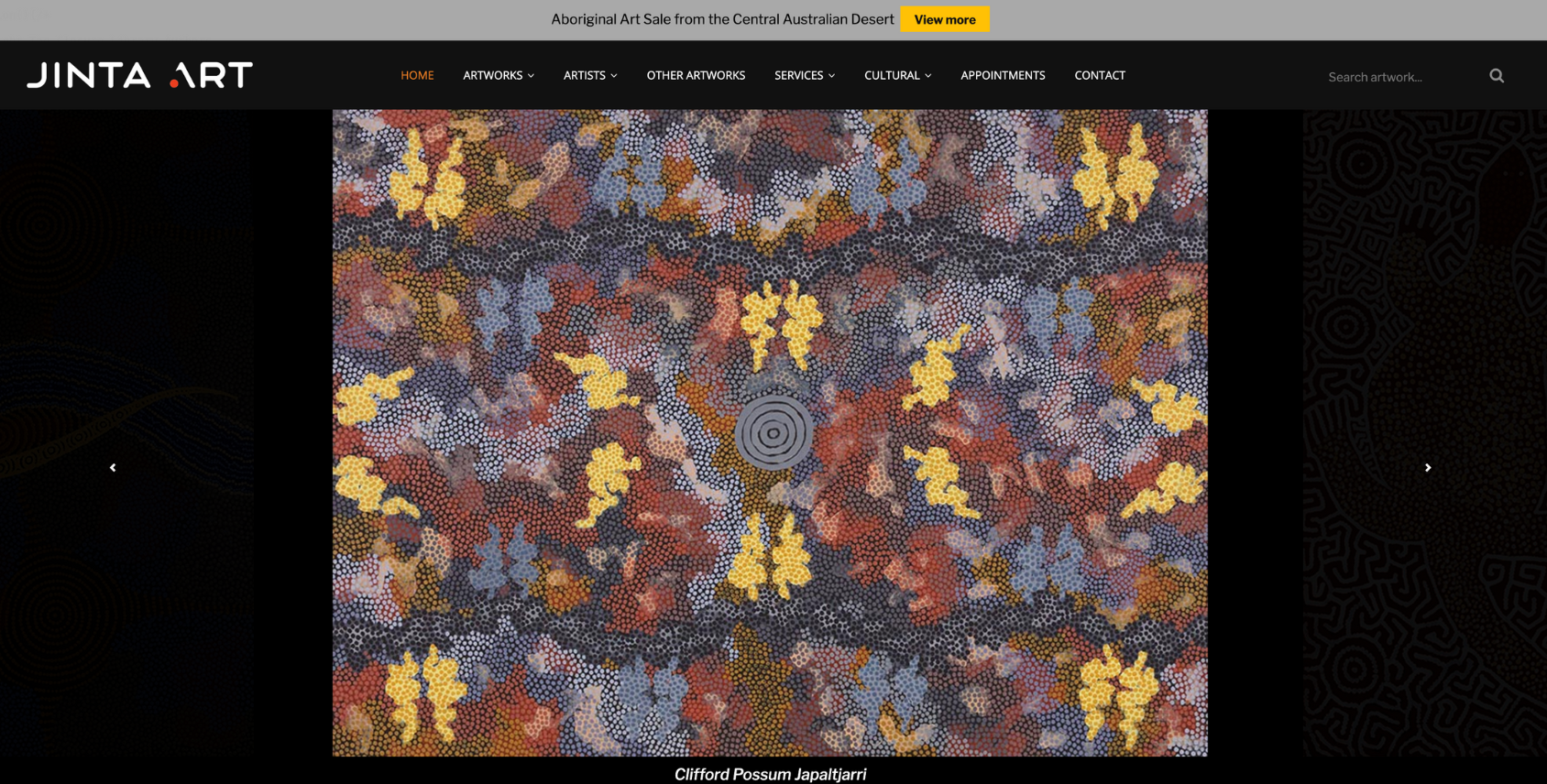Click the Clifford Possum Japaltjarri caption
This screenshot has height=784, width=1547.
coord(770,774)
